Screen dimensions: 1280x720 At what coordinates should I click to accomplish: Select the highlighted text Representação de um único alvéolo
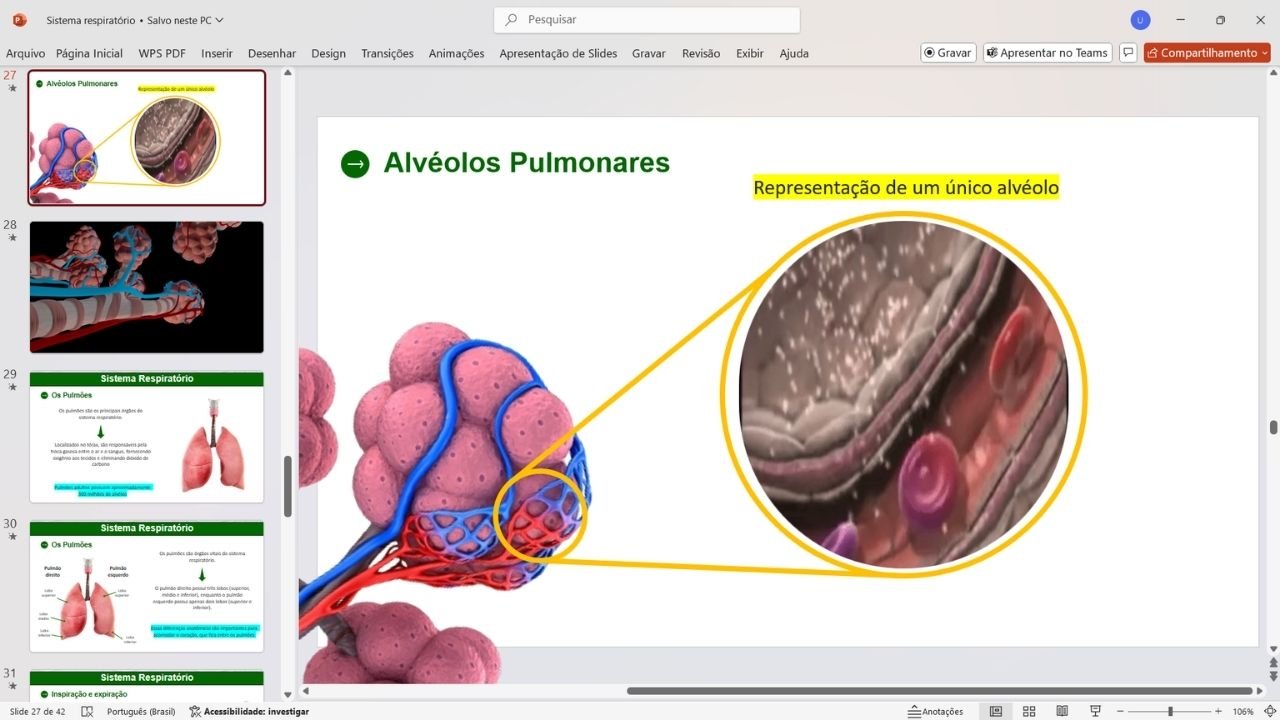click(x=906, y=187)
